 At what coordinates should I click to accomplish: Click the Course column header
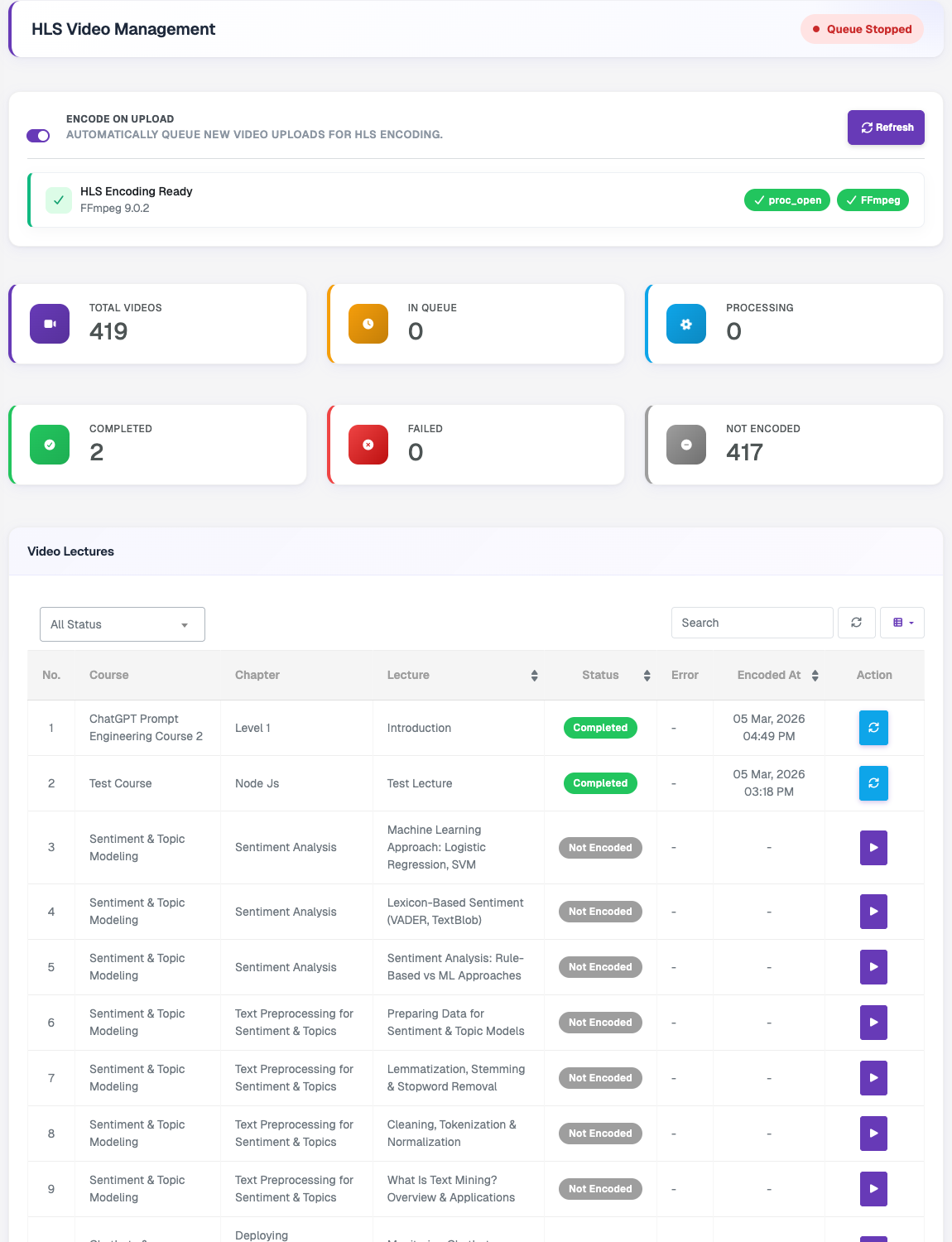pyautogui.click(x=109, y=676)
